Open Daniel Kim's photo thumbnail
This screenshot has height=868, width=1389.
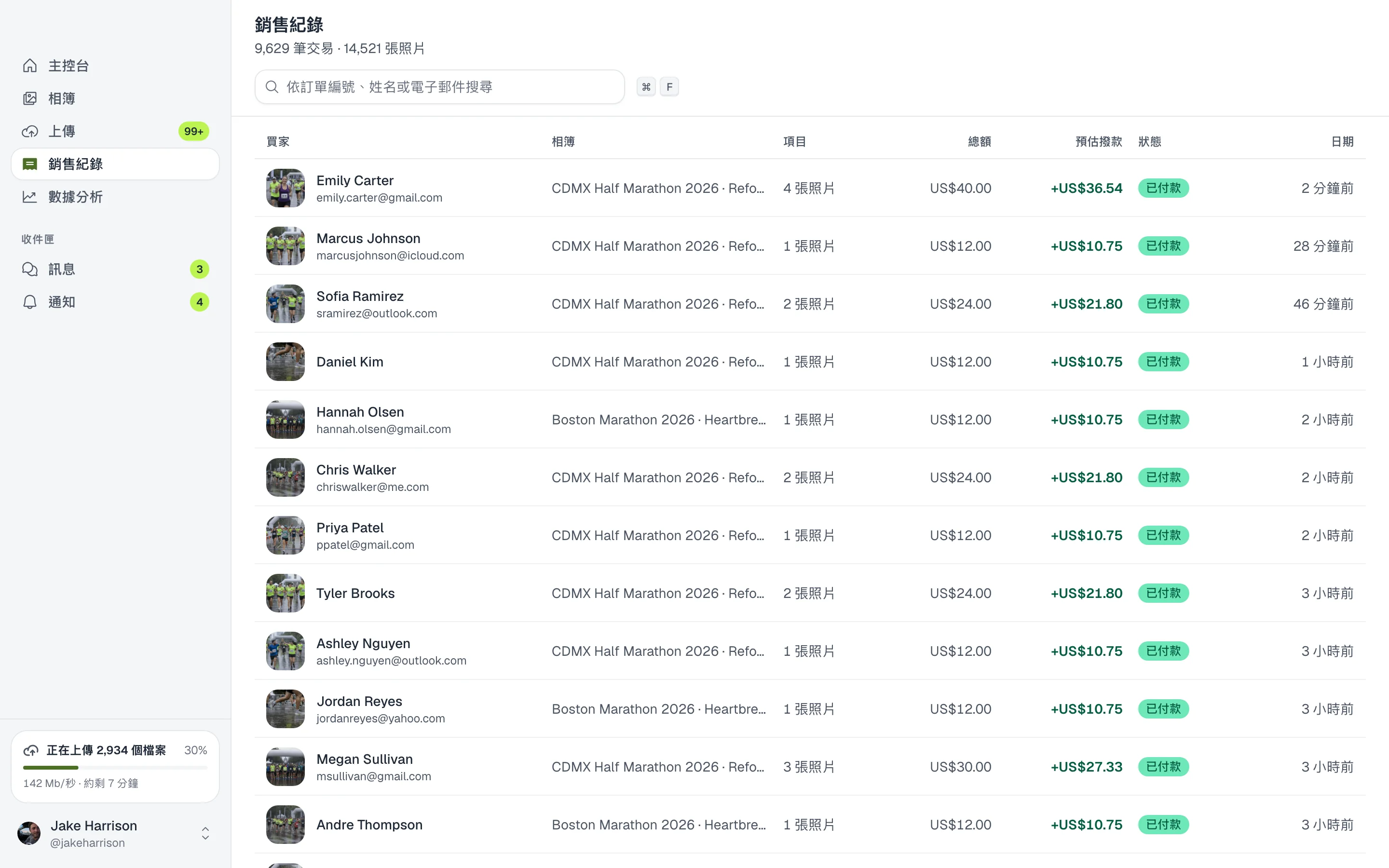click(285, 362)
